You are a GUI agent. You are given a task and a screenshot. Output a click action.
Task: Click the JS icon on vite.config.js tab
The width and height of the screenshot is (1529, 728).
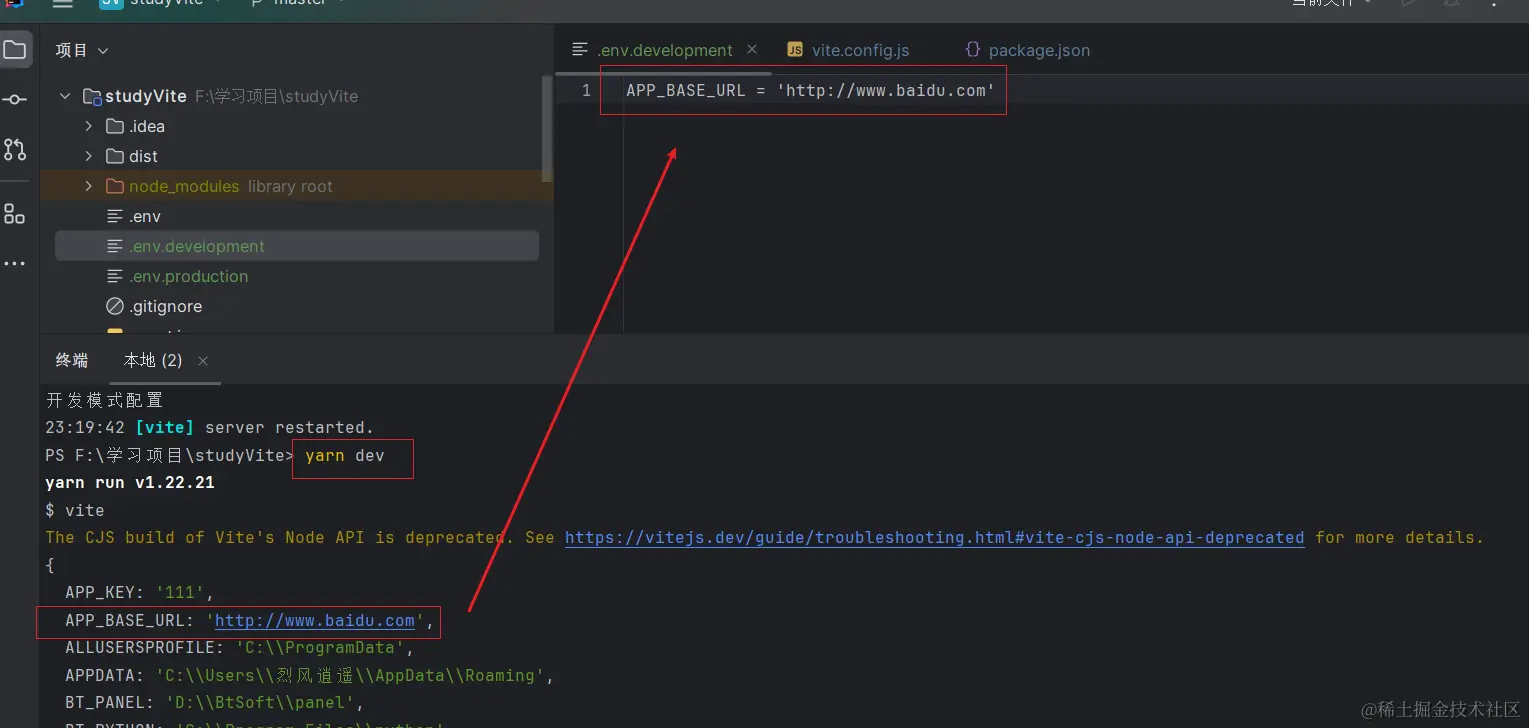tap(795, 50)
